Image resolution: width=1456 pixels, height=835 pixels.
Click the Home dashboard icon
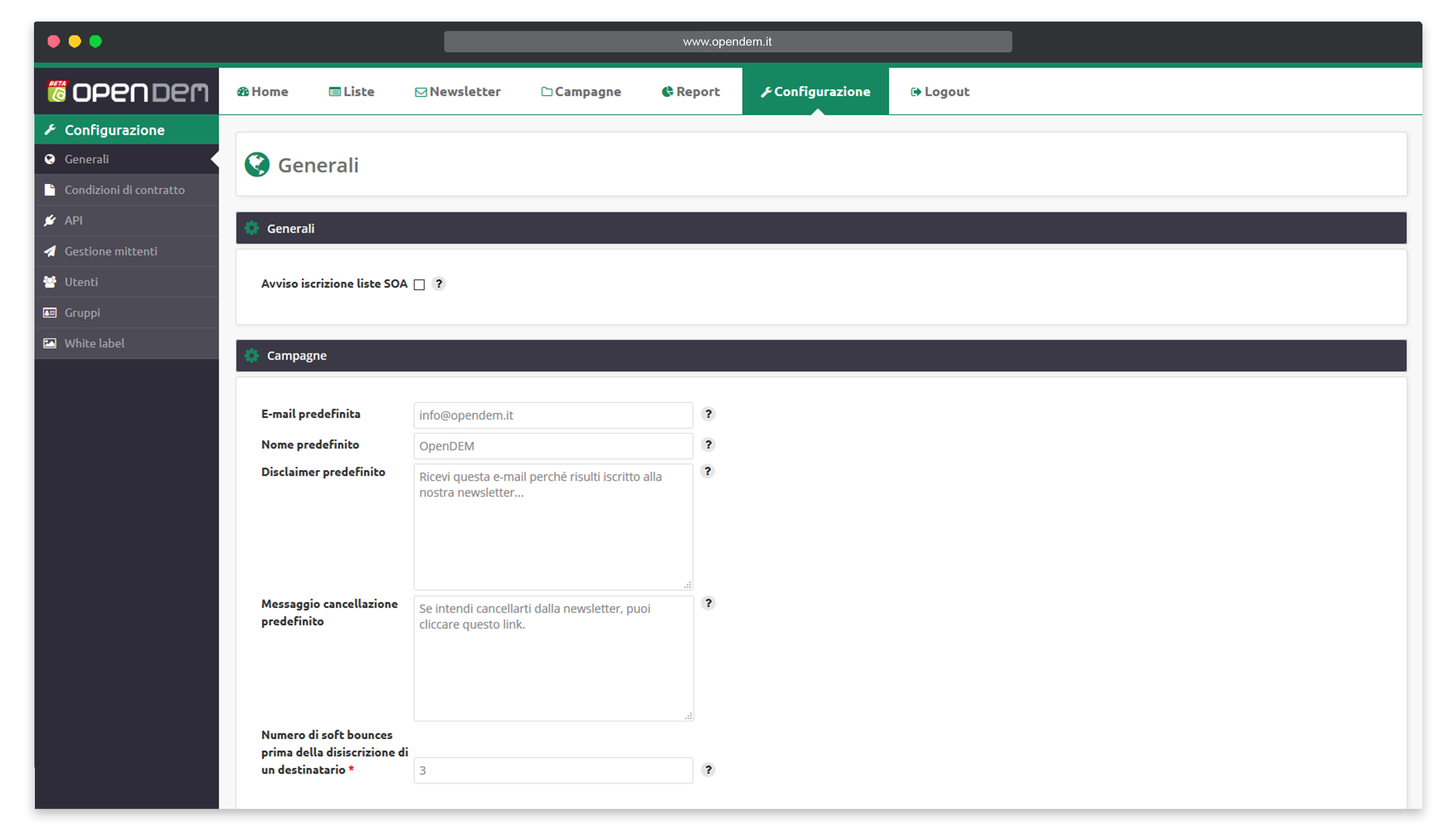point(243,92)
